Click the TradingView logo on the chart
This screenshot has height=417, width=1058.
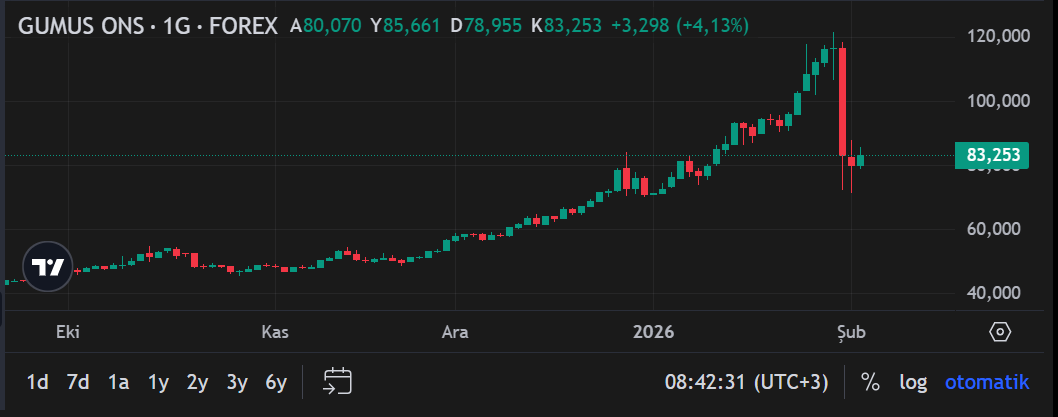[x=47, y=267]
